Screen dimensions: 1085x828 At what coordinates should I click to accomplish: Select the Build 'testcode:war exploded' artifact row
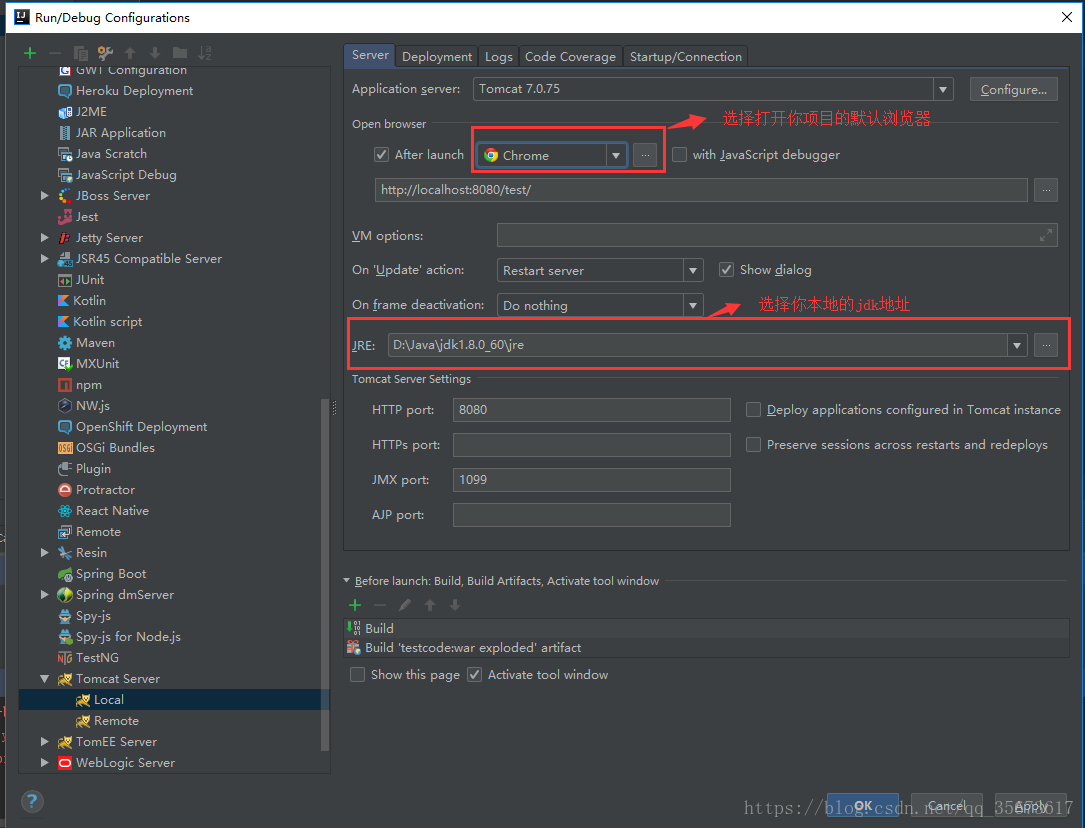[706, 647]
